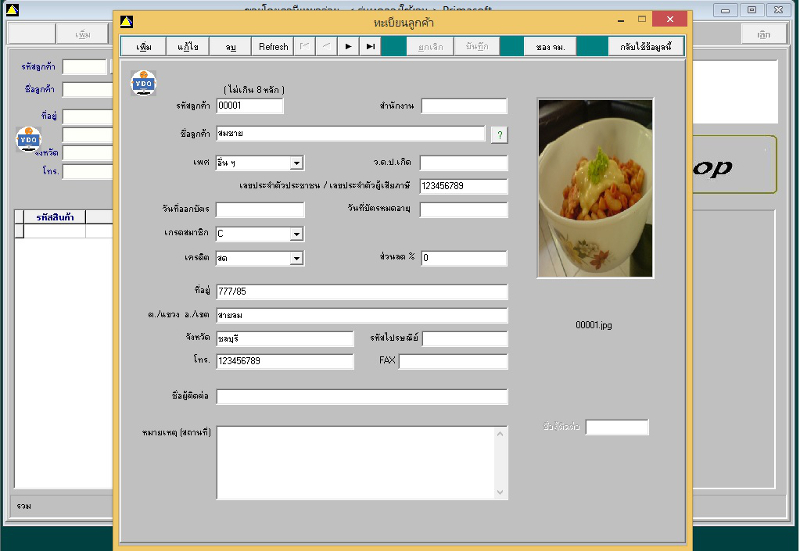The height and width of the screenshot is (551, 800).
Task: Maximize the customer registry dialog
Action: click(642, 19)
